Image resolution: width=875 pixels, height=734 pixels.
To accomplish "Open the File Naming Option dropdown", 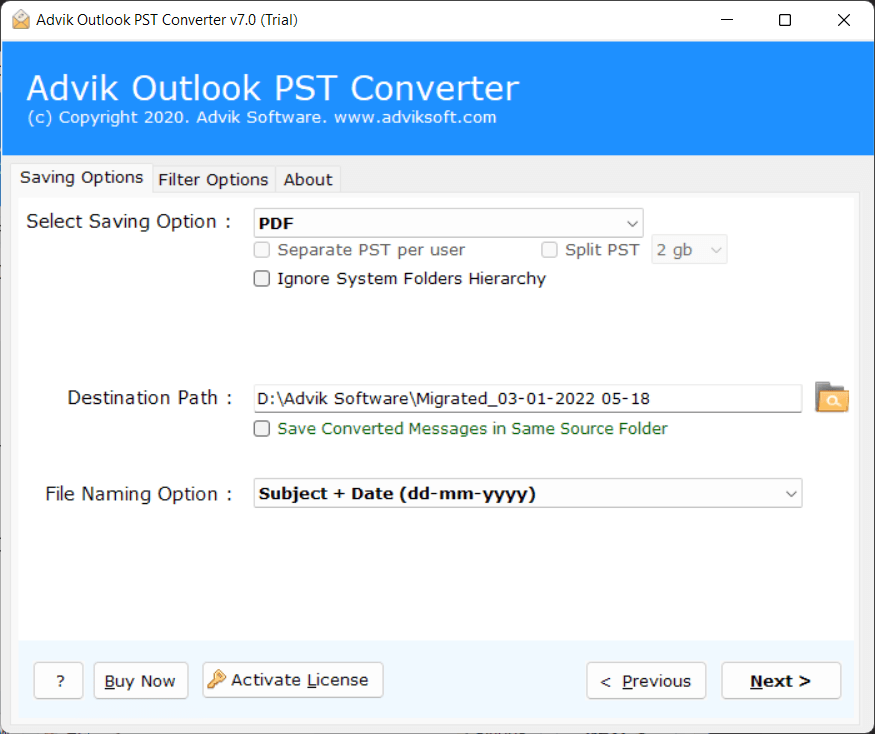I will (x=791, y=493).
